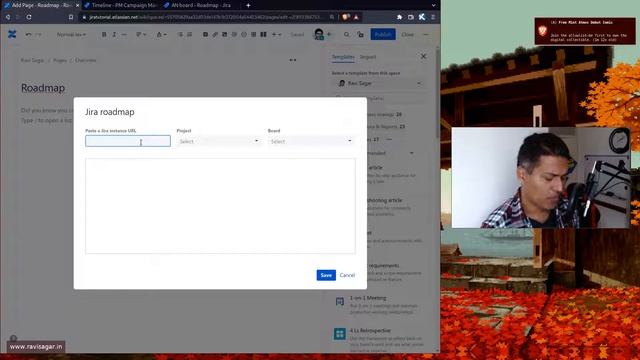The width and height of the screenshot is (640, 360).
Task: Open the Brave Rewards triangle icon
Action: point(356,17)
